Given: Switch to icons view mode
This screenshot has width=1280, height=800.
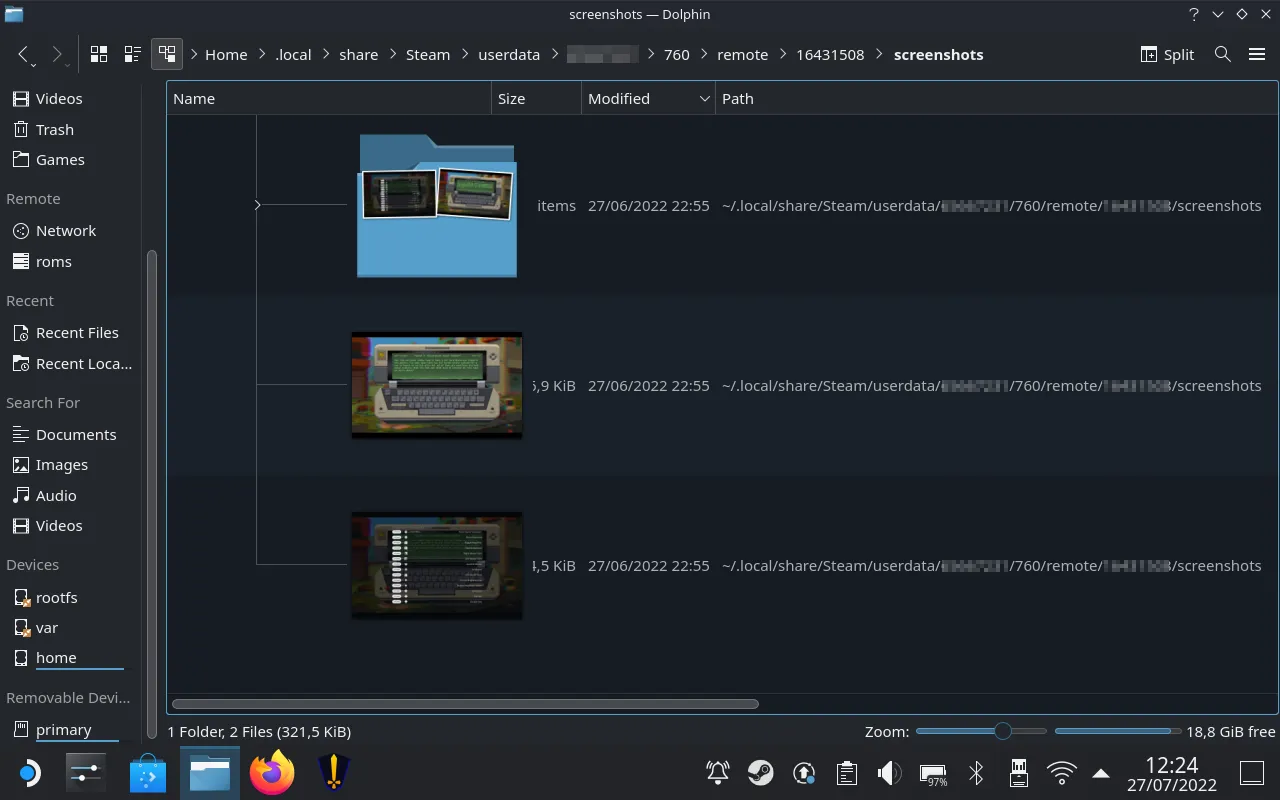Looking at the screenshot, I should [98, 54].
